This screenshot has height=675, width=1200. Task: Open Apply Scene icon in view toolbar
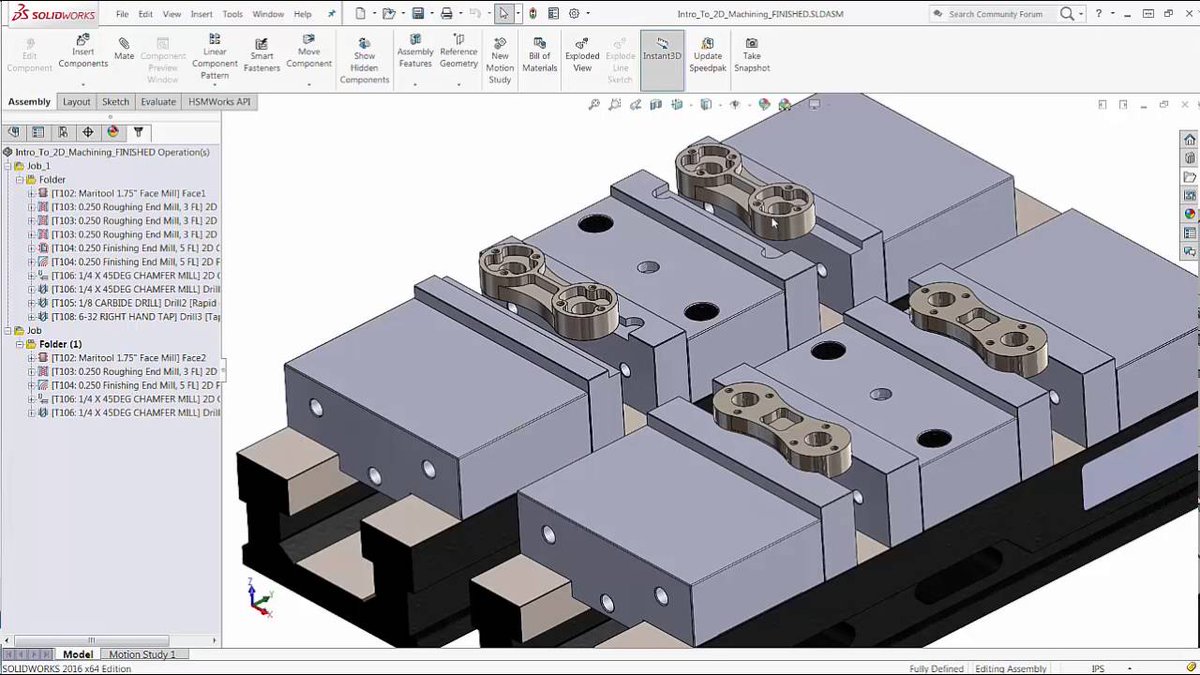pyautogui.click(x=785, y=104)
